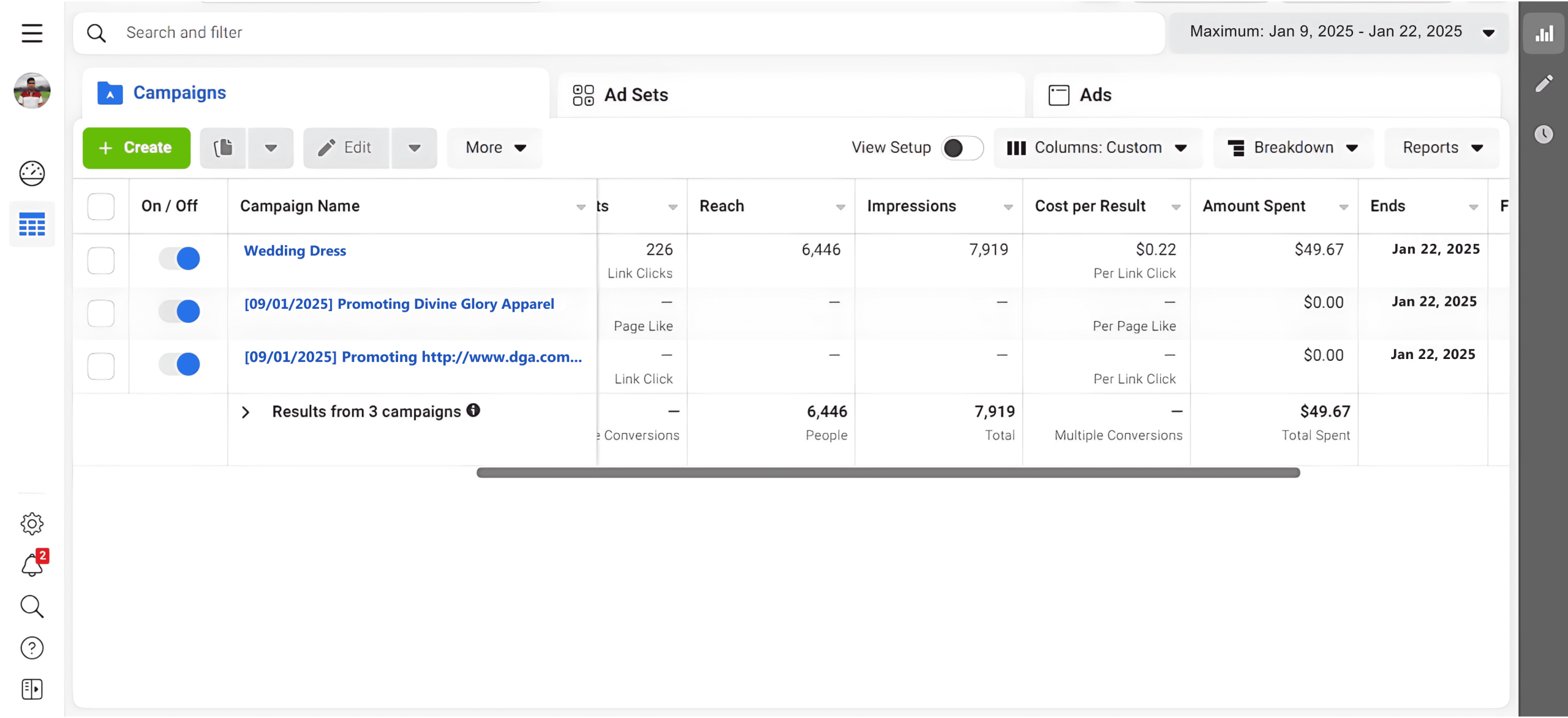Expand Results from 3 campaigns row

tap(246, 412)
